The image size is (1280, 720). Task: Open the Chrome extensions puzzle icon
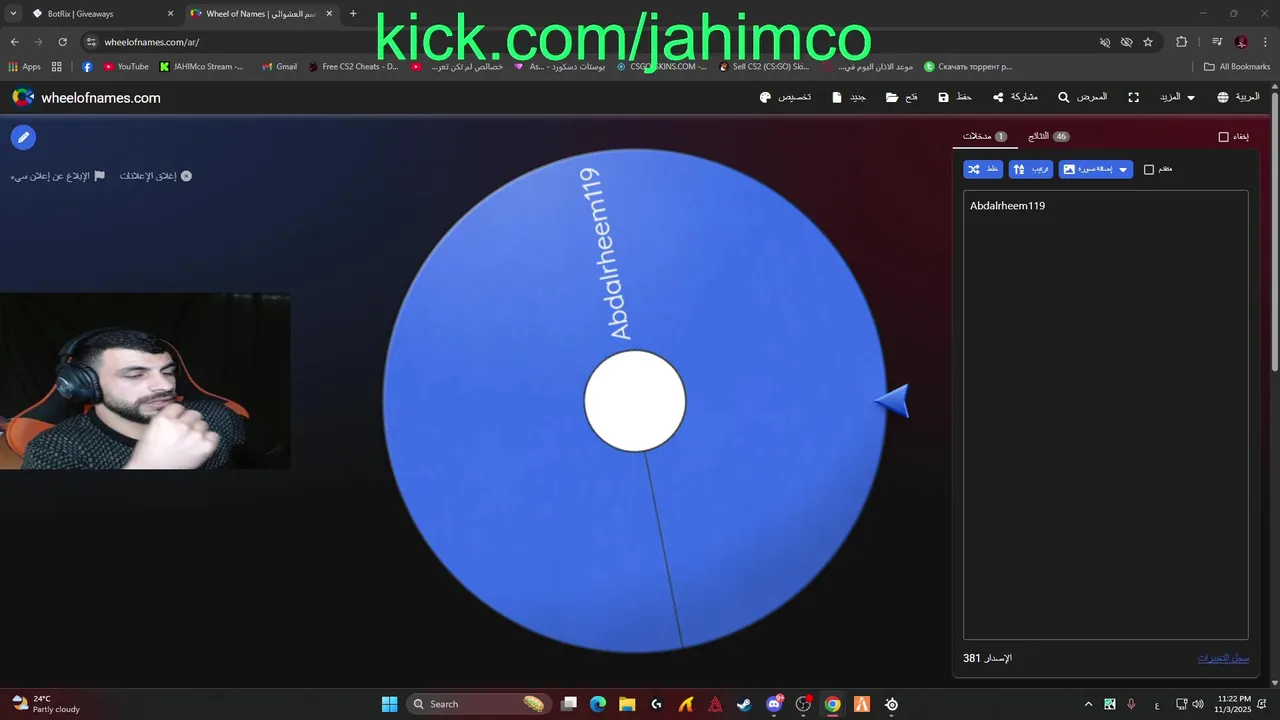1182,42
